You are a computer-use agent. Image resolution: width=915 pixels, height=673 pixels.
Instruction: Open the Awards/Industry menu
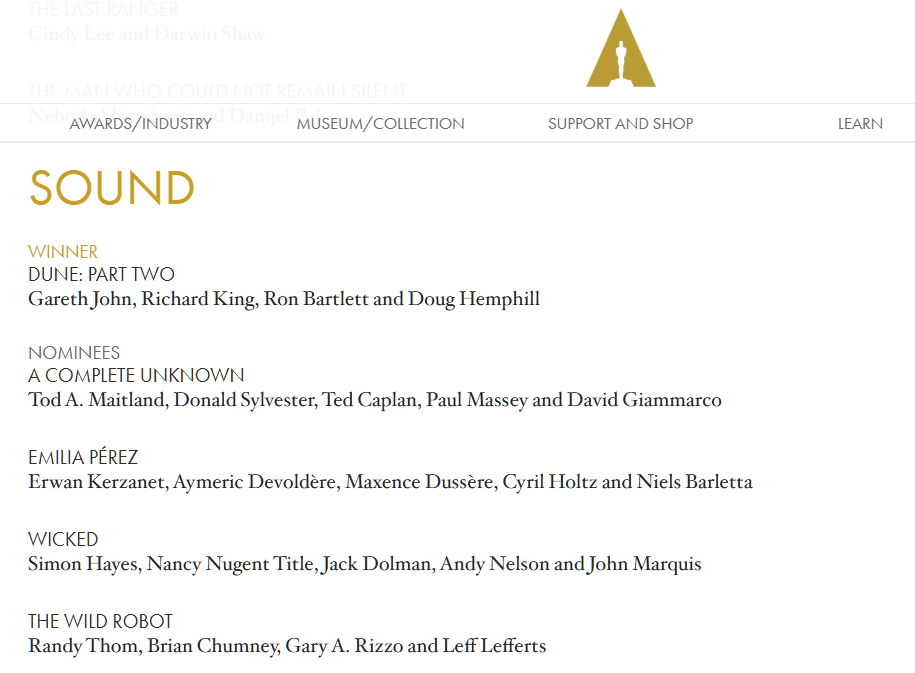click(141, 124)
